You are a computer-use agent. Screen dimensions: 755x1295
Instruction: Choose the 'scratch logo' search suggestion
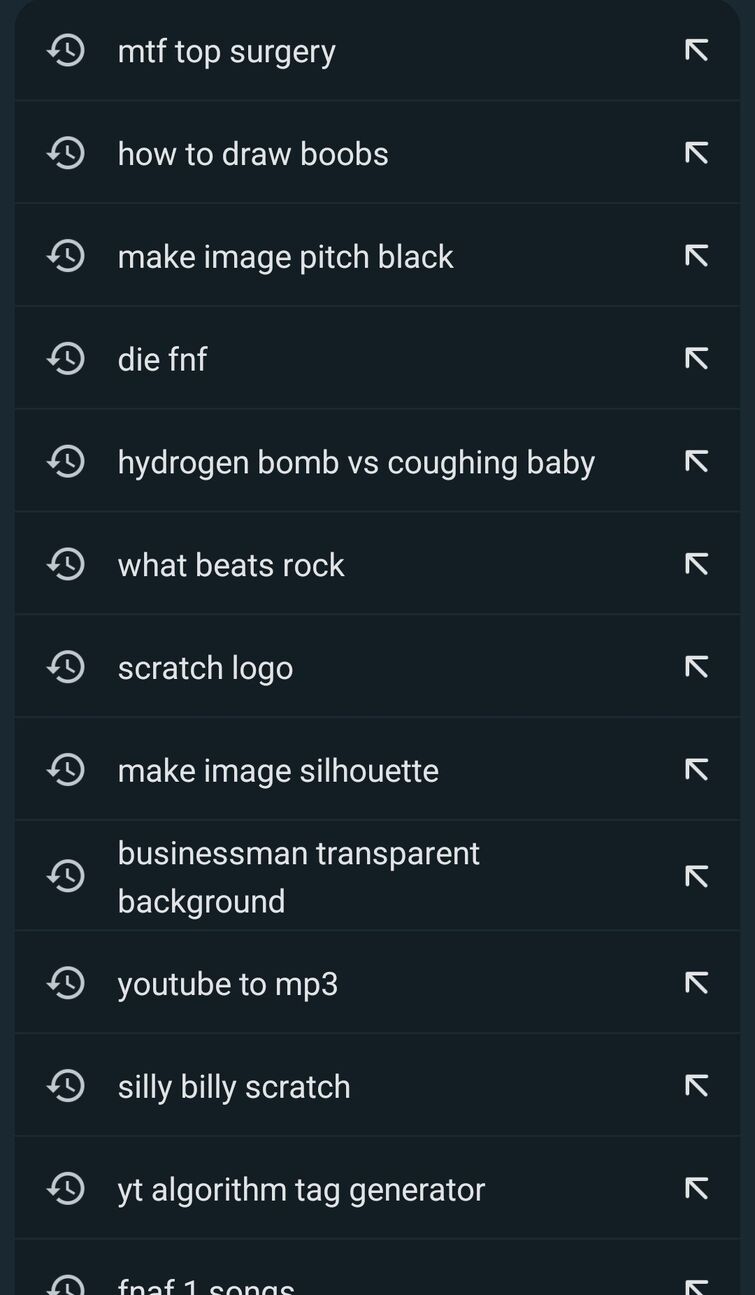377,667
